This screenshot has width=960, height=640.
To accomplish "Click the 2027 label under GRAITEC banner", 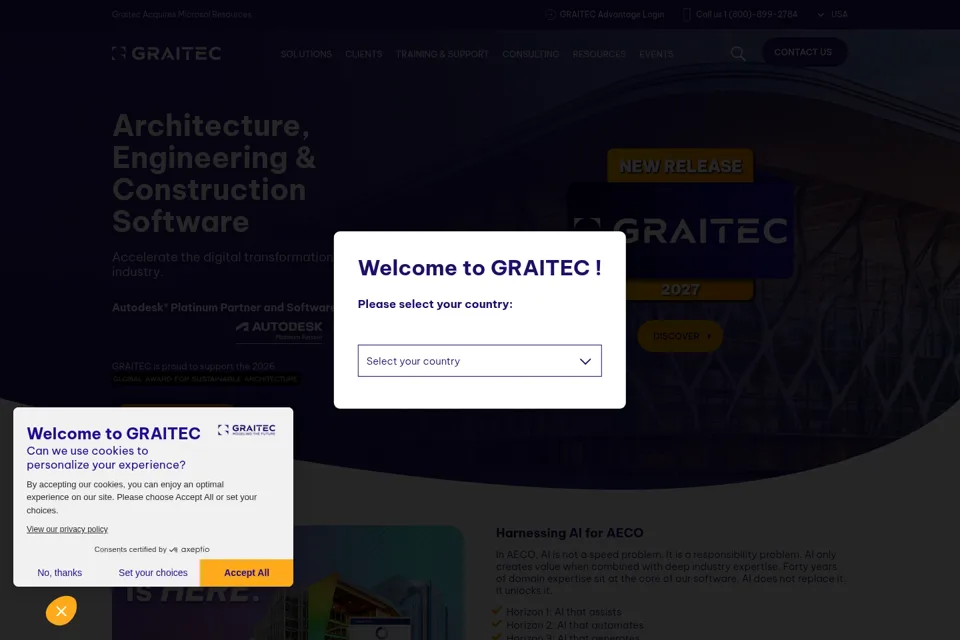I will (680, 290).
